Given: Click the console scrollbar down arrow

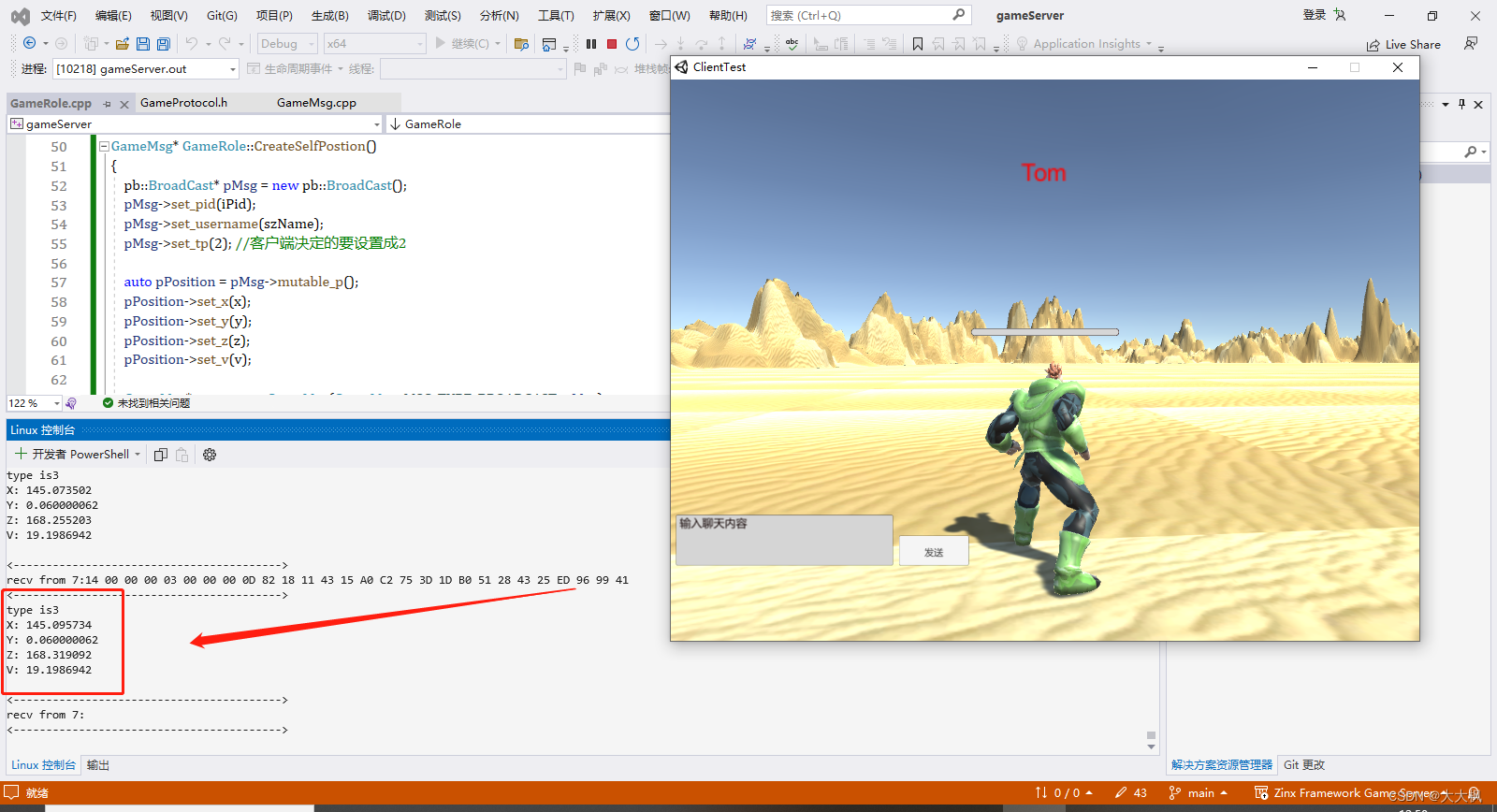Looking at the screenshot, I should (x=1151, y=747).
